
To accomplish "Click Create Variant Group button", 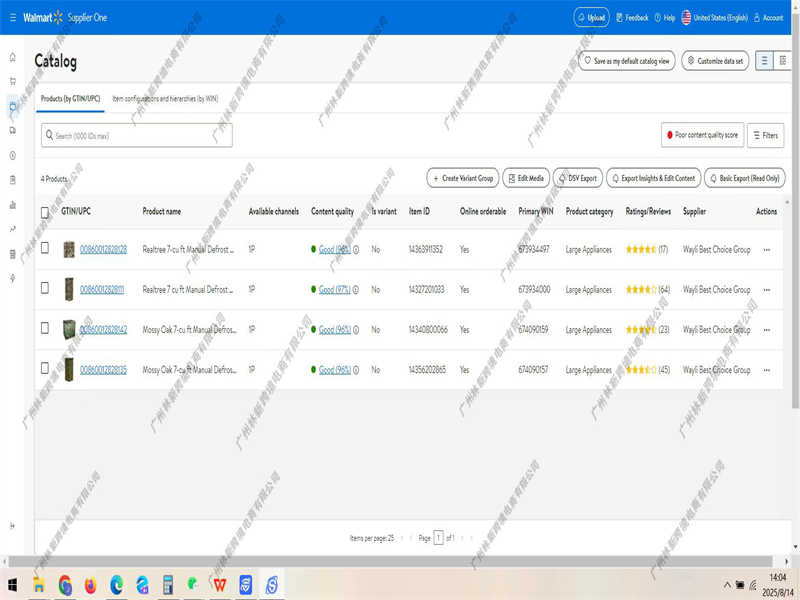I will [463, 178].
